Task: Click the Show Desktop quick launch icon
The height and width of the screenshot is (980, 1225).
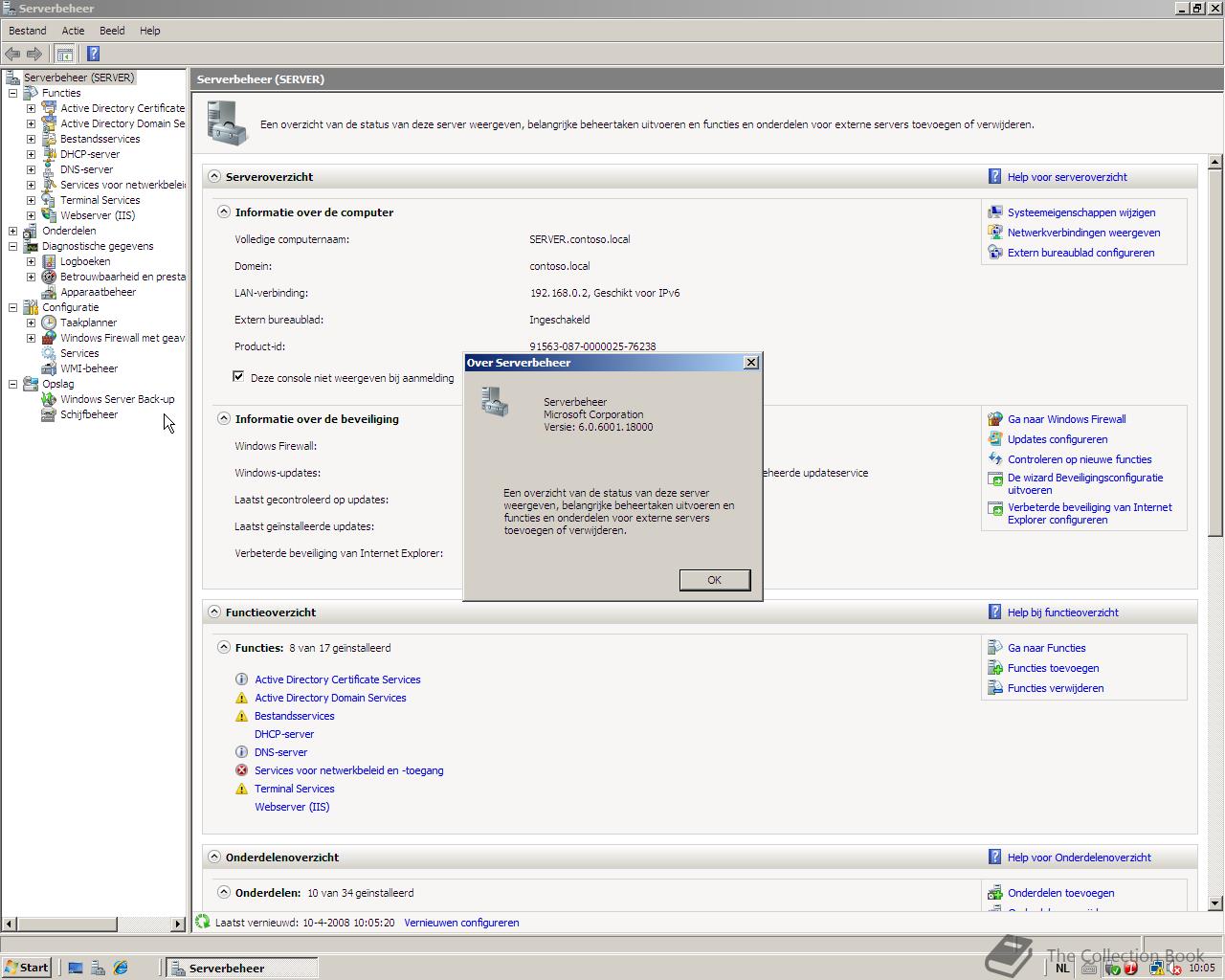Action: pos(76,968)
